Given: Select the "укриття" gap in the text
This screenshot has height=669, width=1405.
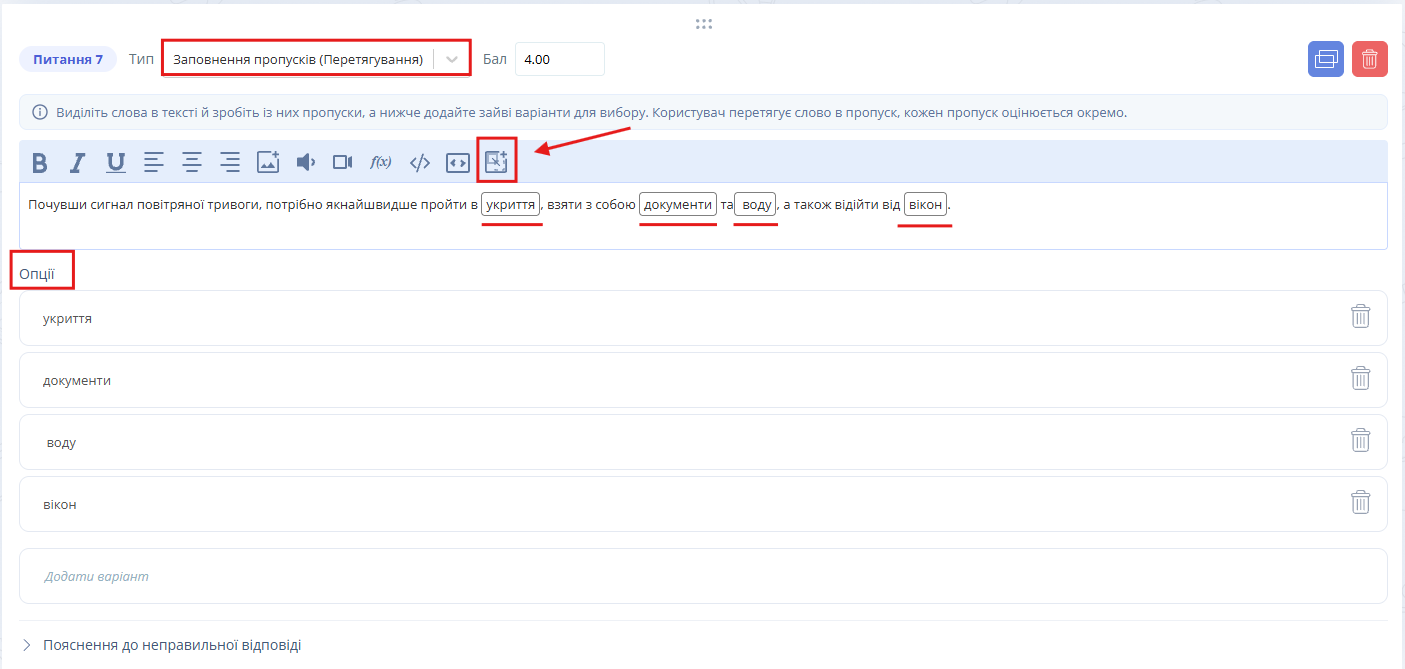Looking at the screenshot, I should 511,205.
